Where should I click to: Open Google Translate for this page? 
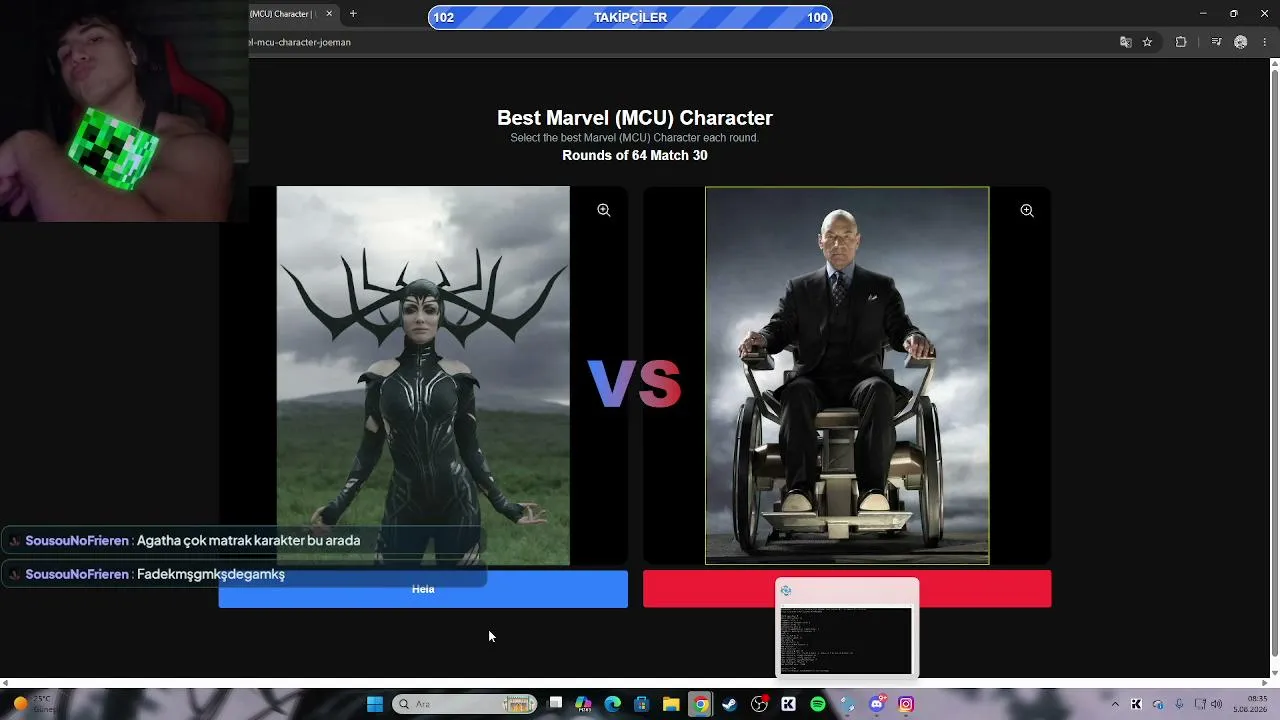[x=1126, y=42]
